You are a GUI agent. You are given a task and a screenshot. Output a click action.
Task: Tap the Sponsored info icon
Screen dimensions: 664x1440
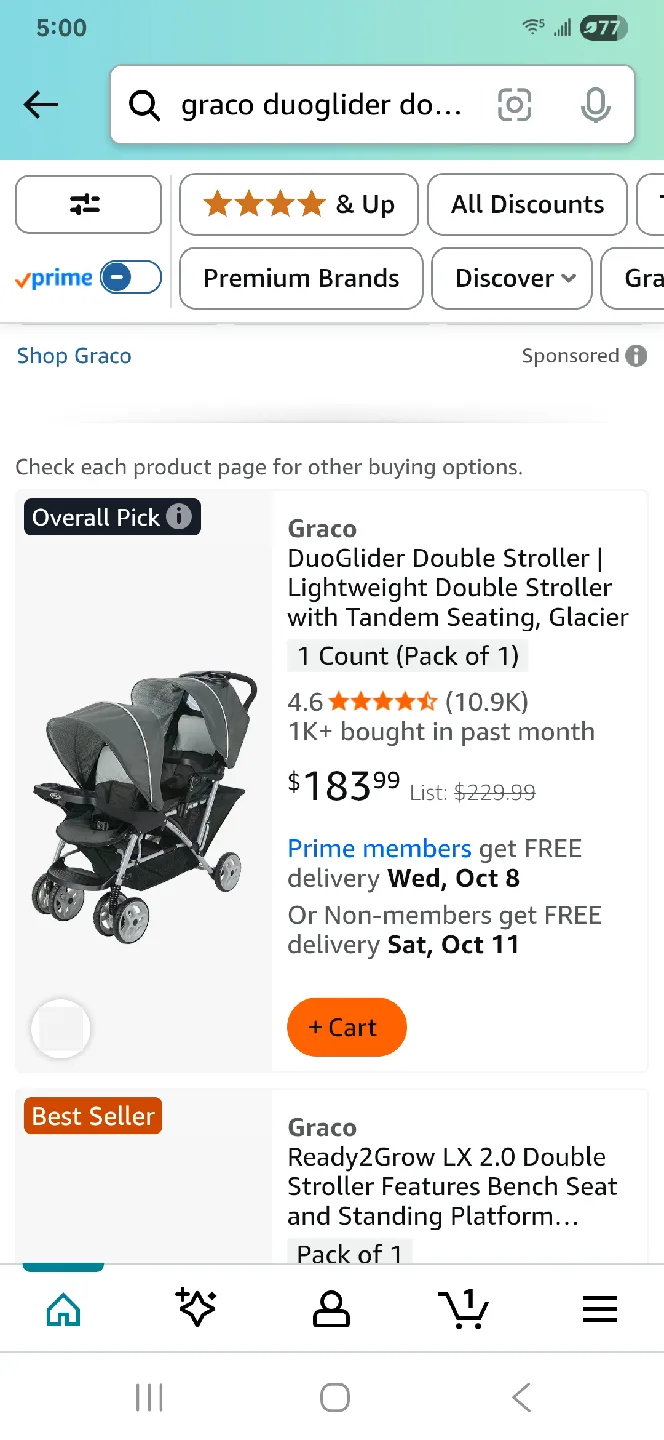(639, 355)
